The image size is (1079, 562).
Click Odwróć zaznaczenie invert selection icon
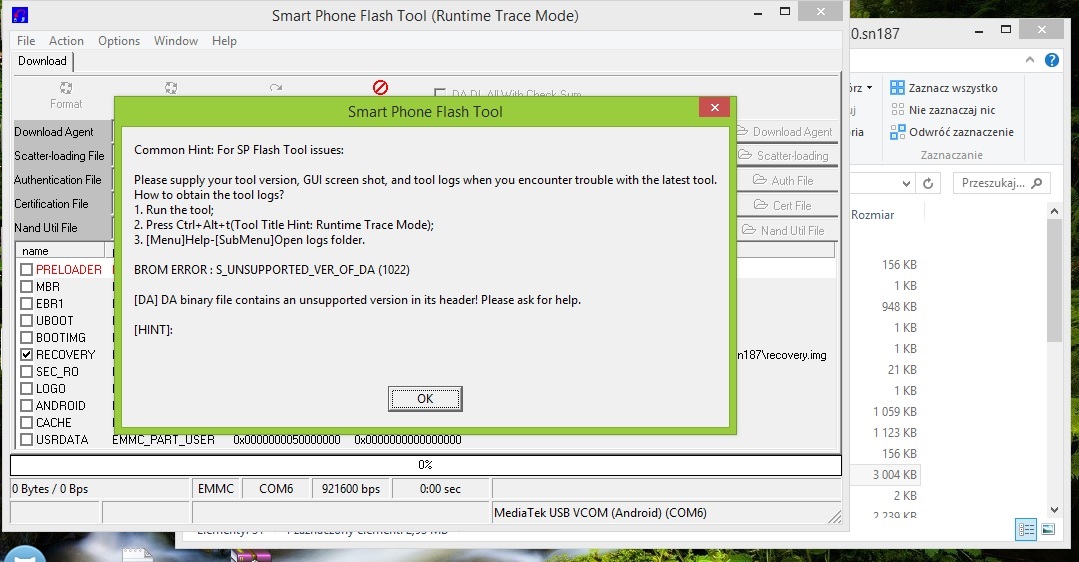pyautogui.click(x=897, y=132)
